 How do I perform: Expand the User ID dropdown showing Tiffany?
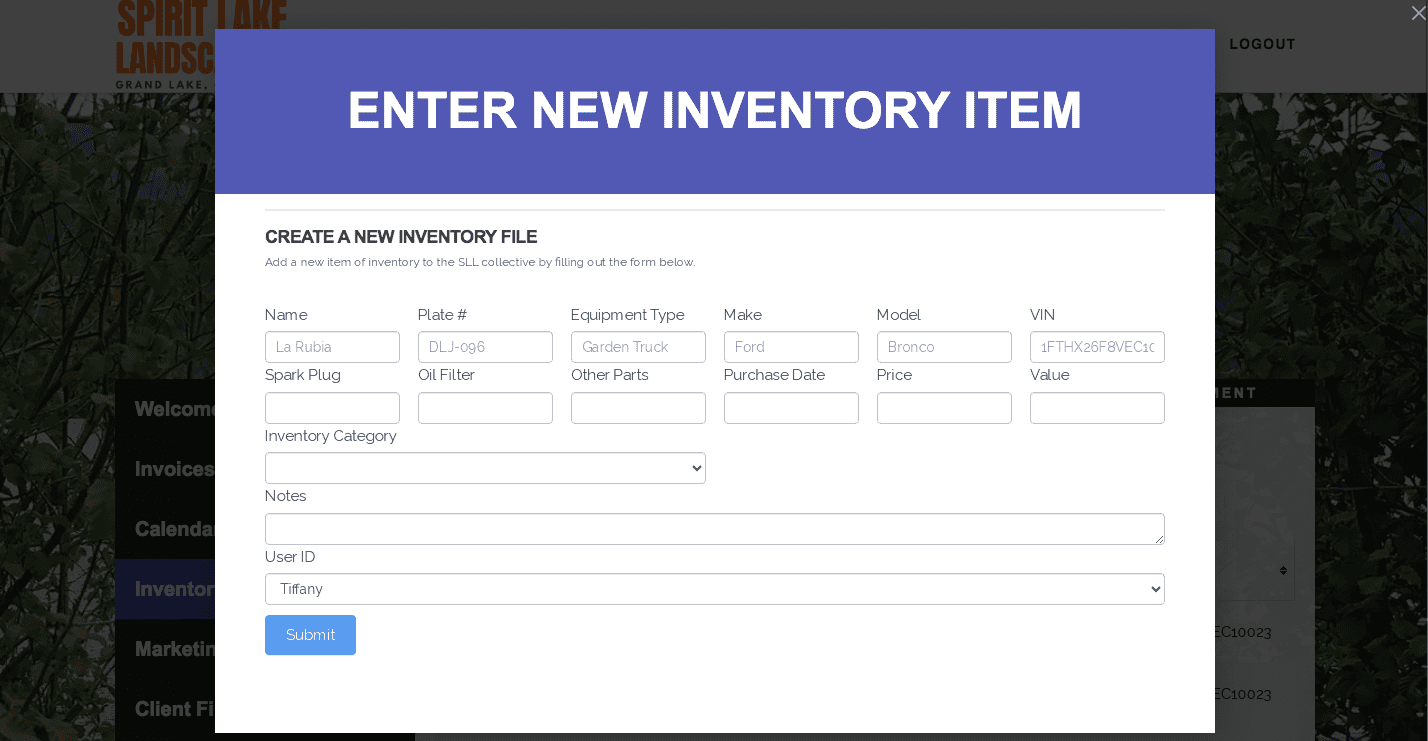(x=714, y=589)
